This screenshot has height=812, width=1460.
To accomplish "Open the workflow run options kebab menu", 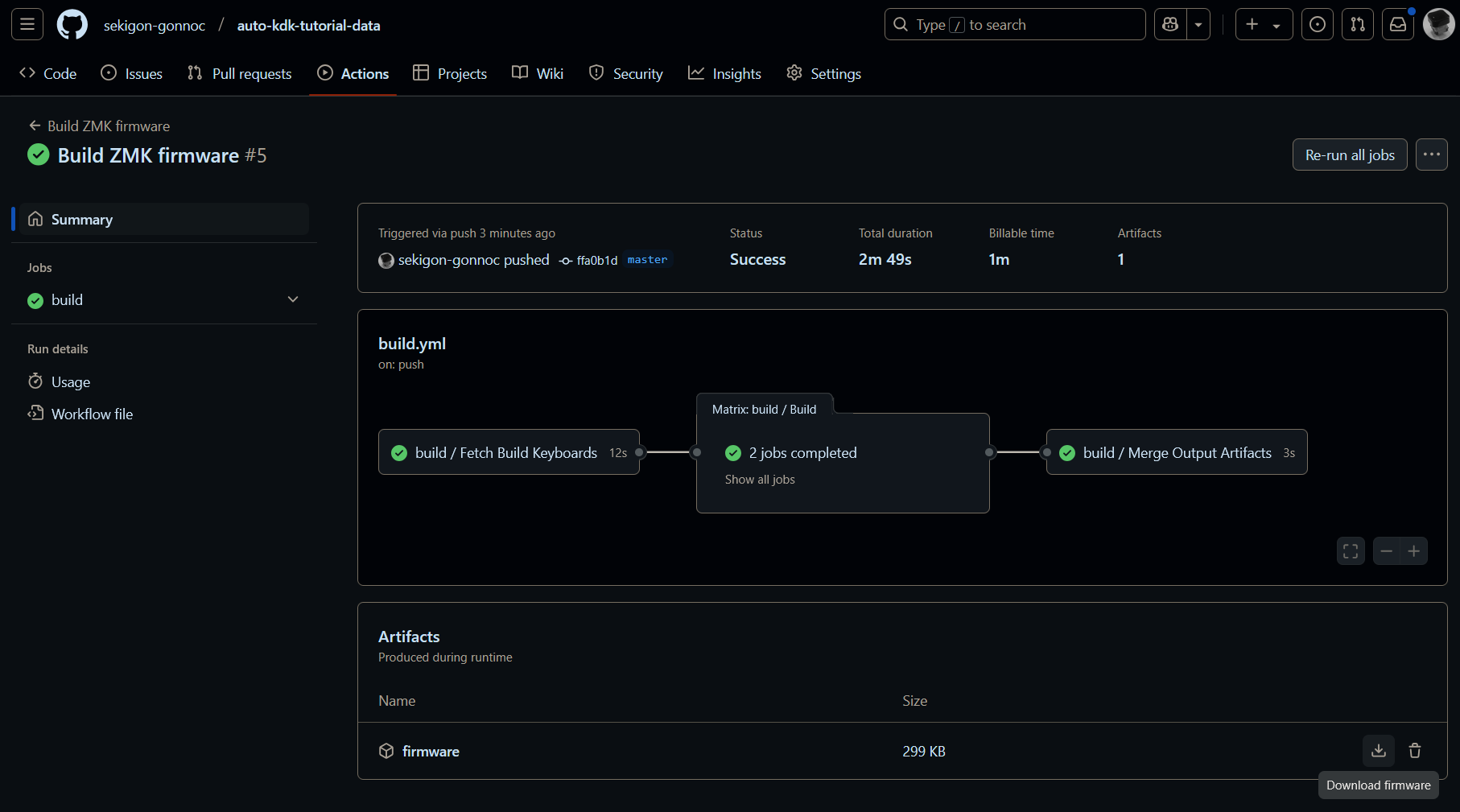I will click(1432, 155).
